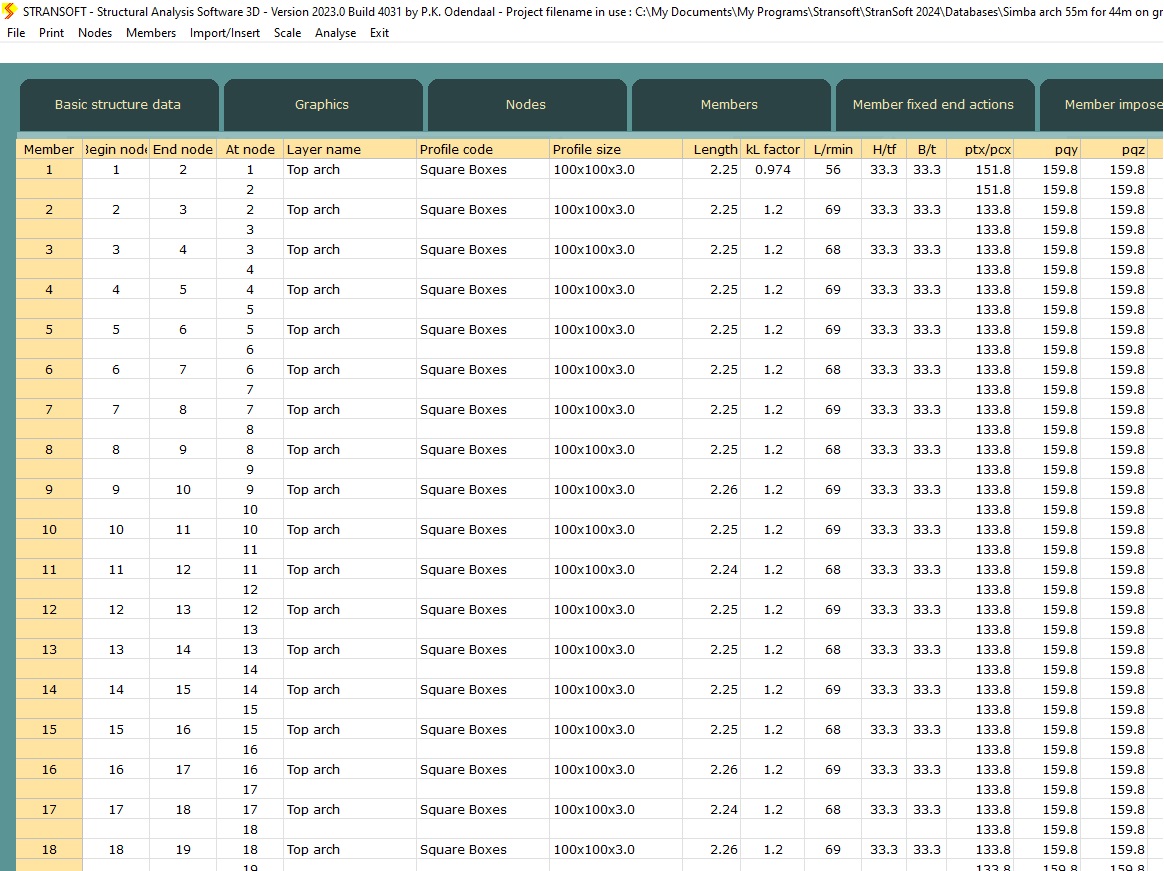1164x871 pixels.
Task: Open the Analyse menu
Action: (x=336, y=33)
